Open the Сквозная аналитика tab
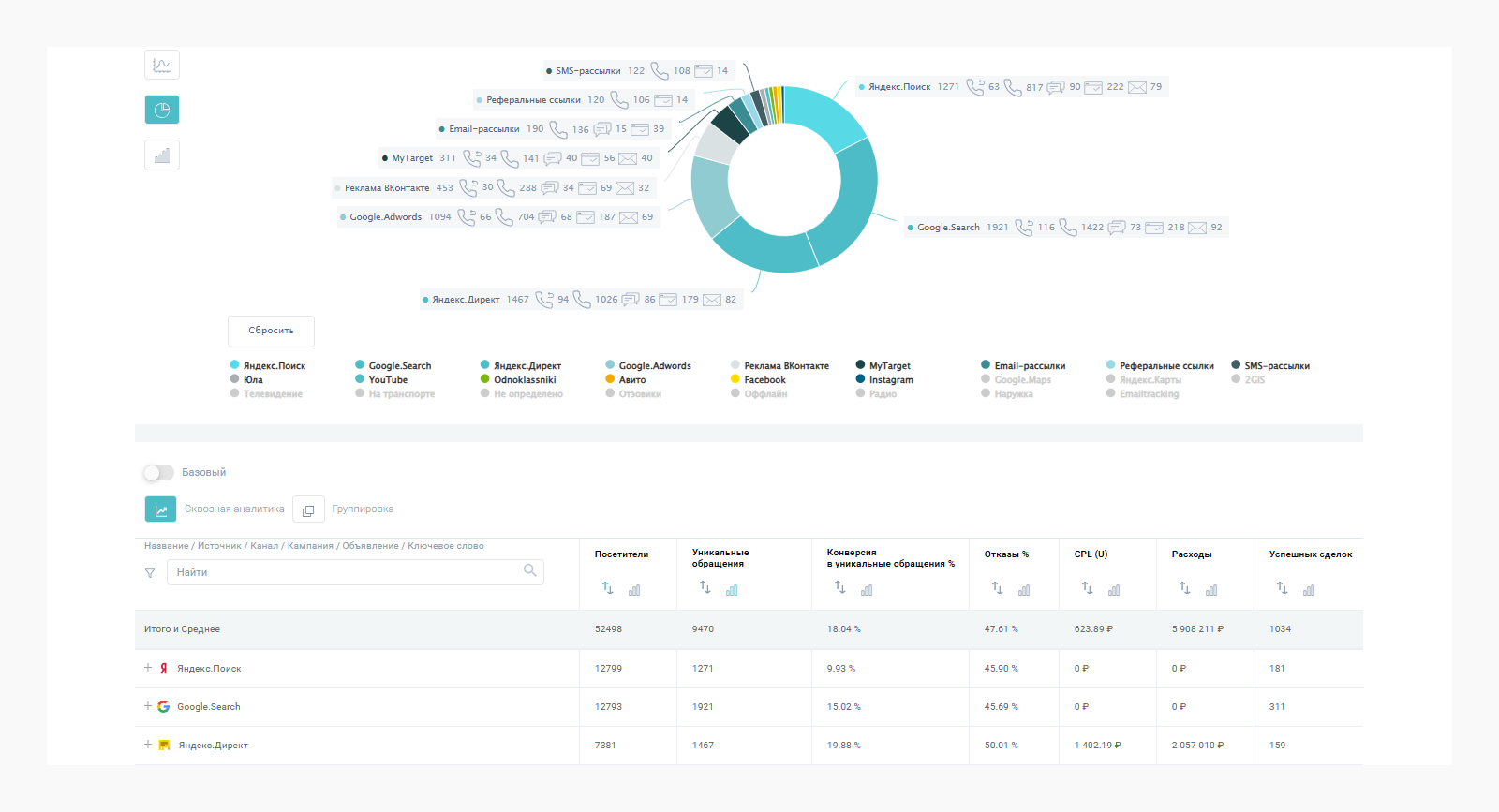The image size is (1499, 812). coord(233,509)
